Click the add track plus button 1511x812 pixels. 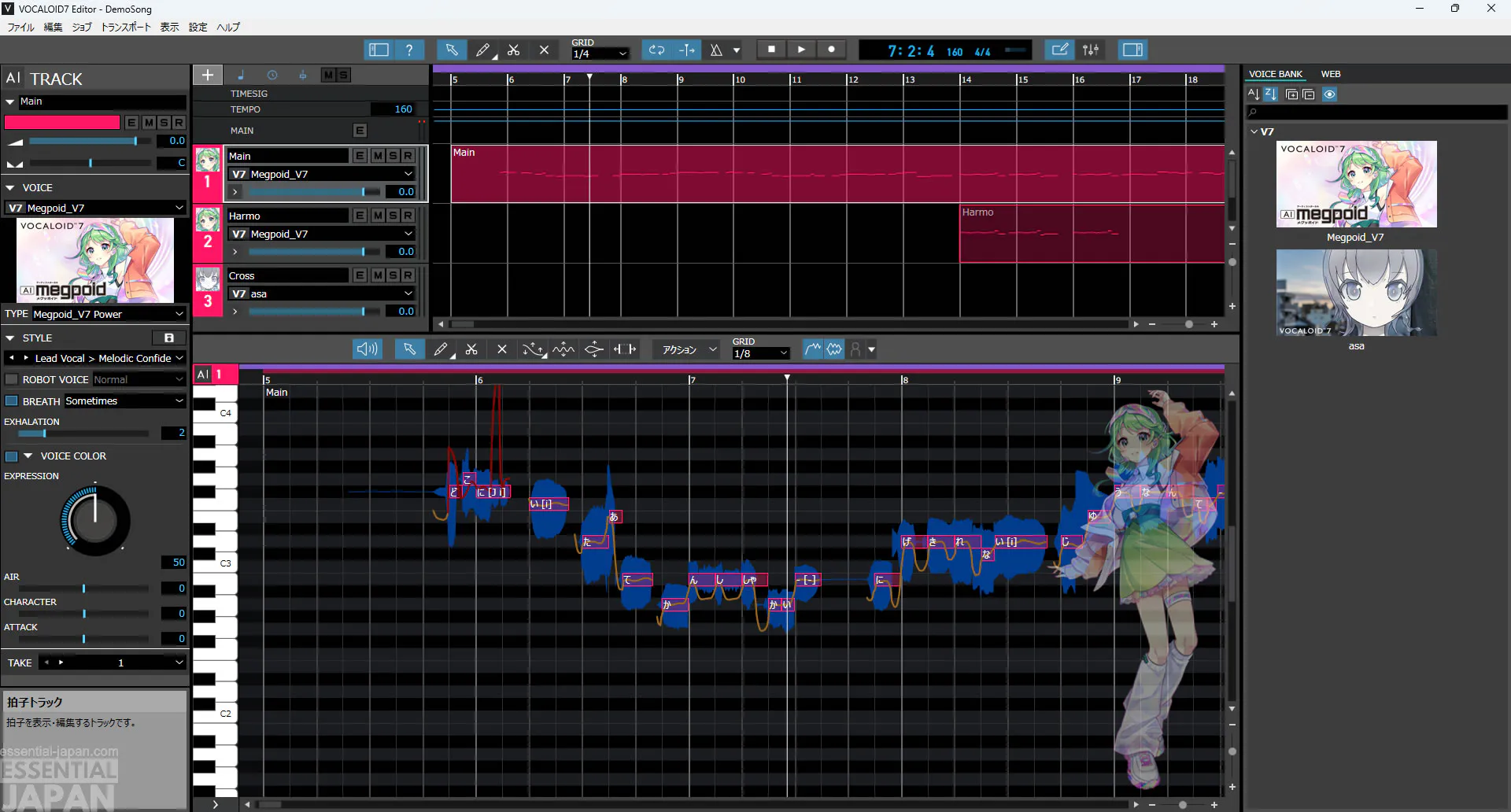tap(208, 75)
